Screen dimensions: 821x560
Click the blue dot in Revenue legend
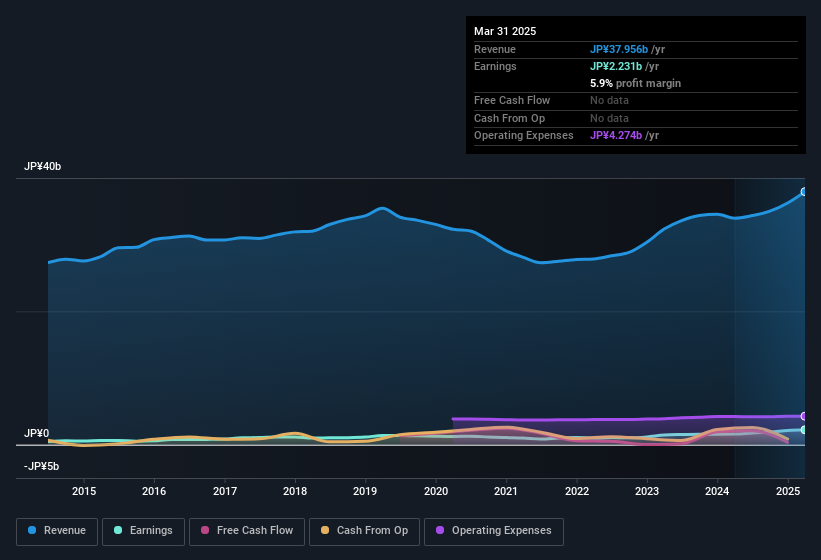coord(32,530)
